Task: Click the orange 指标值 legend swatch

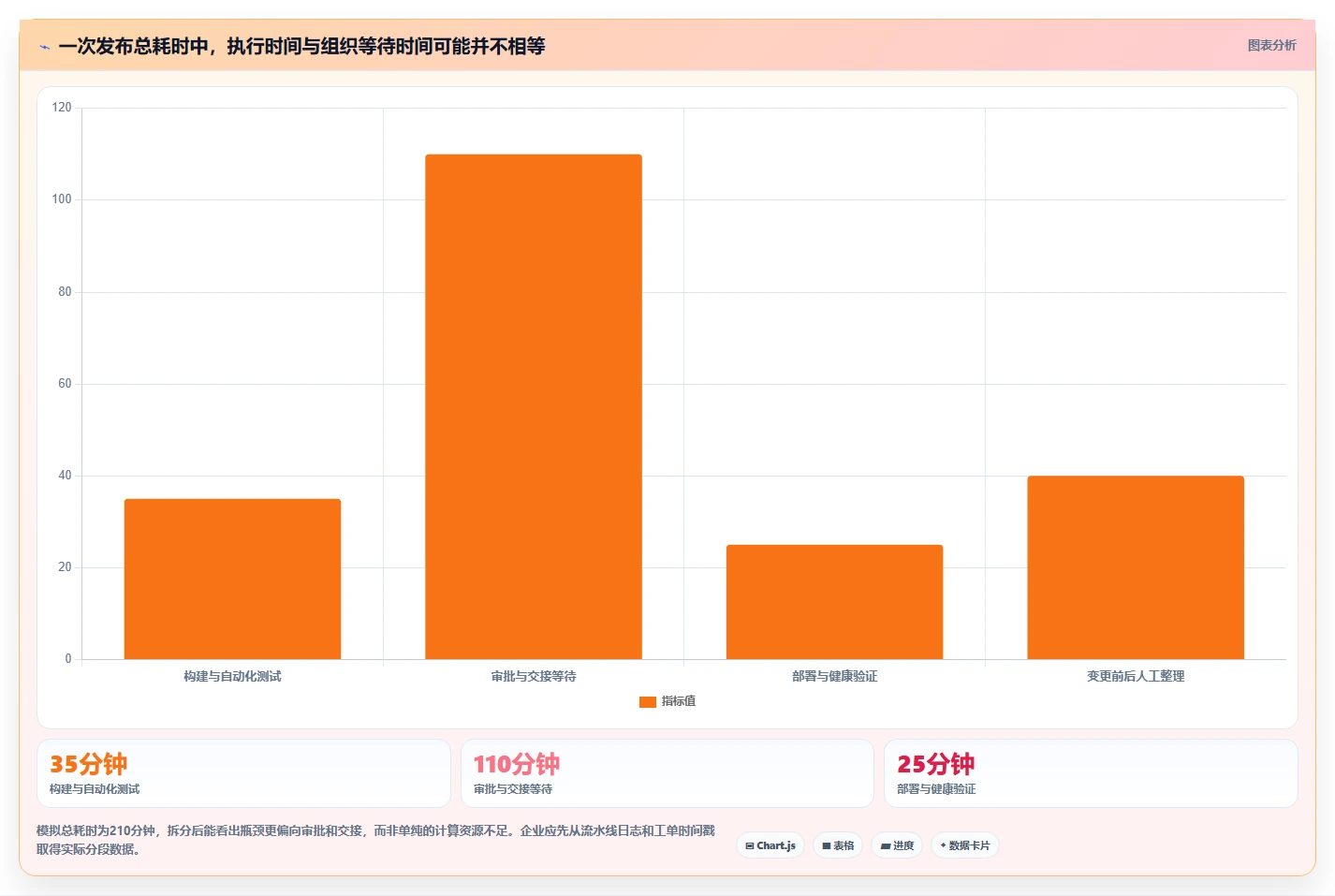Action: (648, 701)
